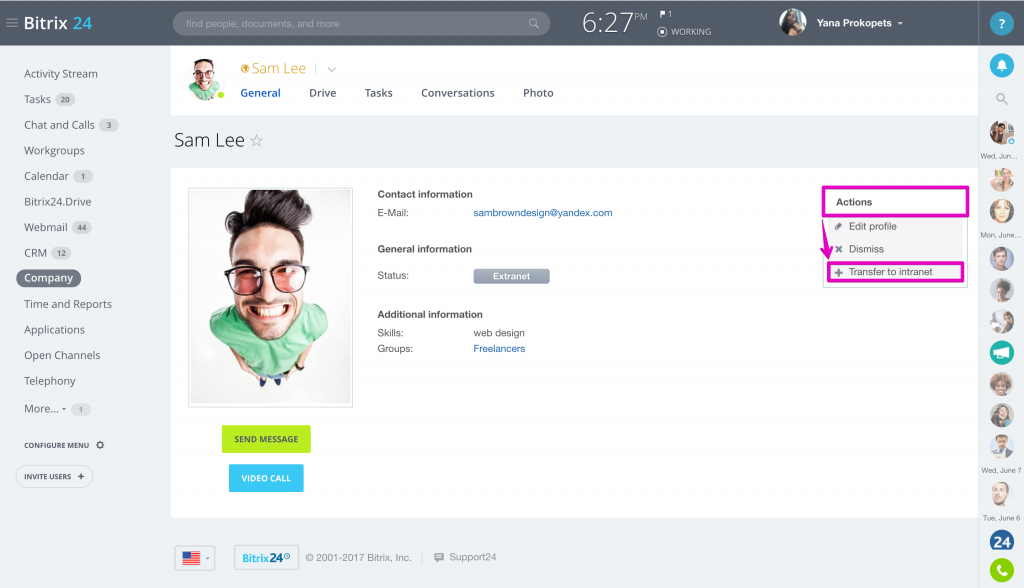This screenshot has height=588, width=1024.
Task: Open the notifications bell icon
Action: (x=1001, y=65)
